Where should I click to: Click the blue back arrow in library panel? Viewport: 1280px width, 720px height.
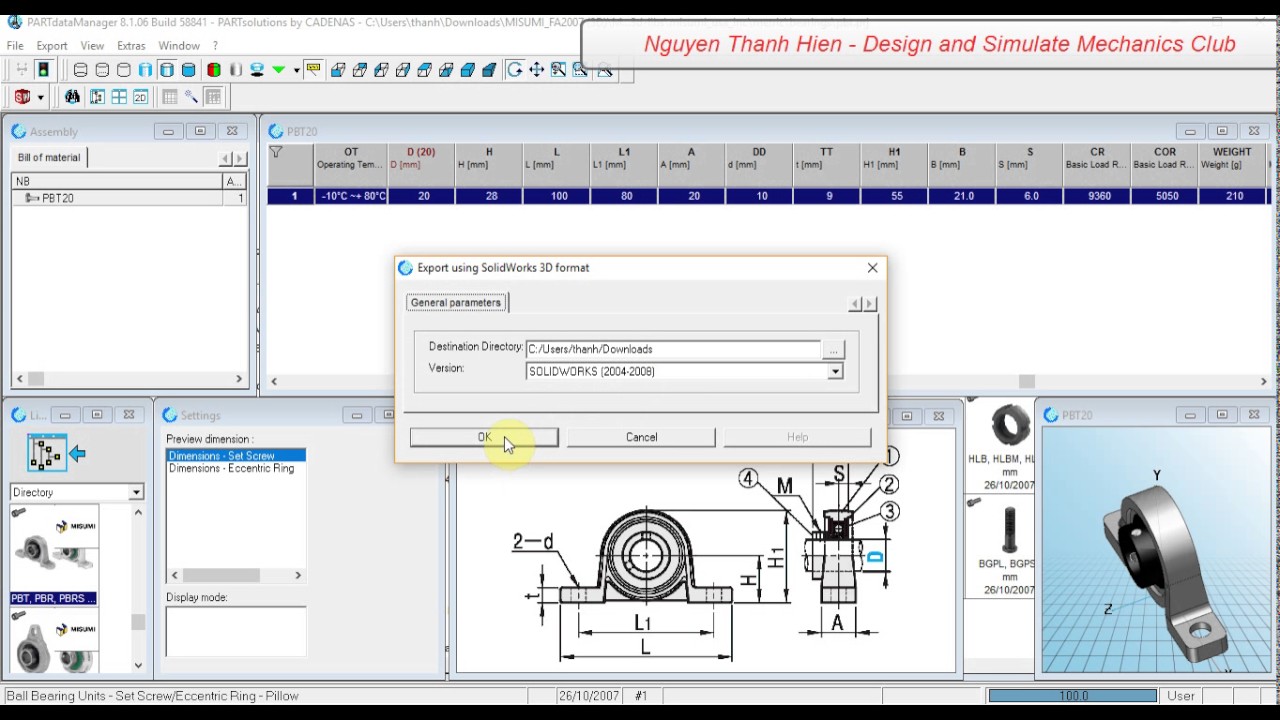coord(77,454)
